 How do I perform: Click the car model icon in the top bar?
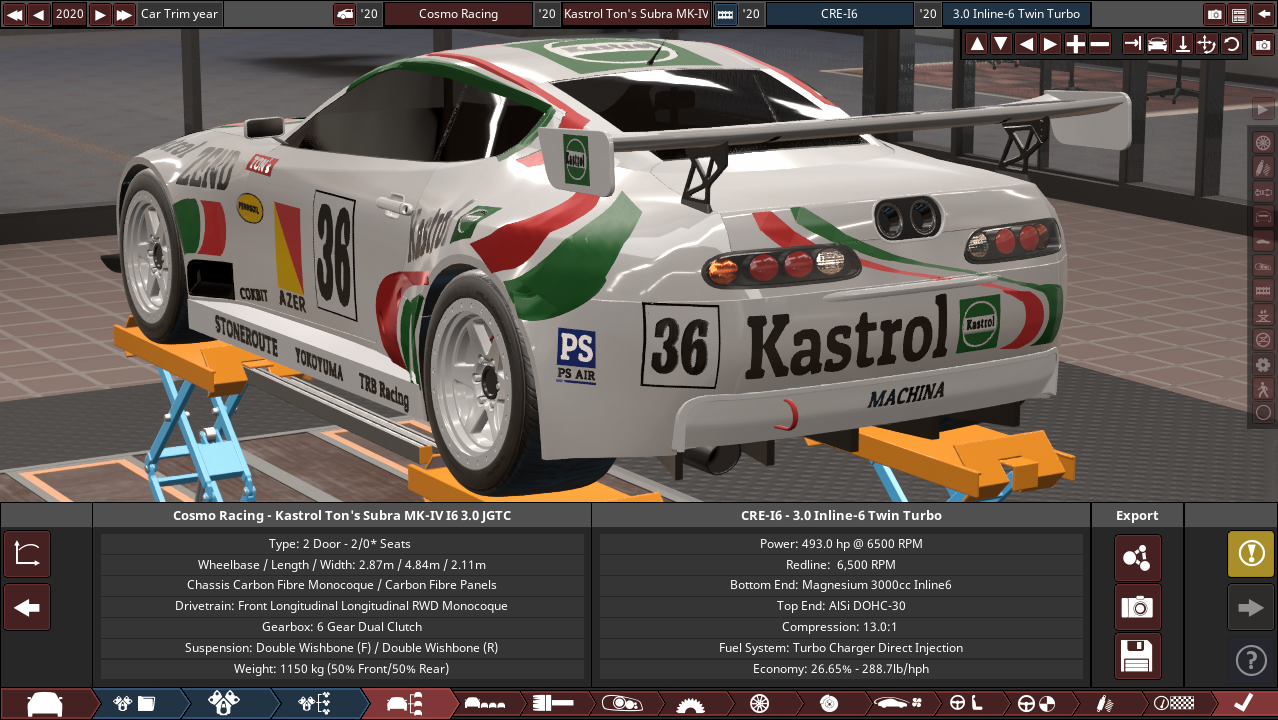tap(344, 14)
